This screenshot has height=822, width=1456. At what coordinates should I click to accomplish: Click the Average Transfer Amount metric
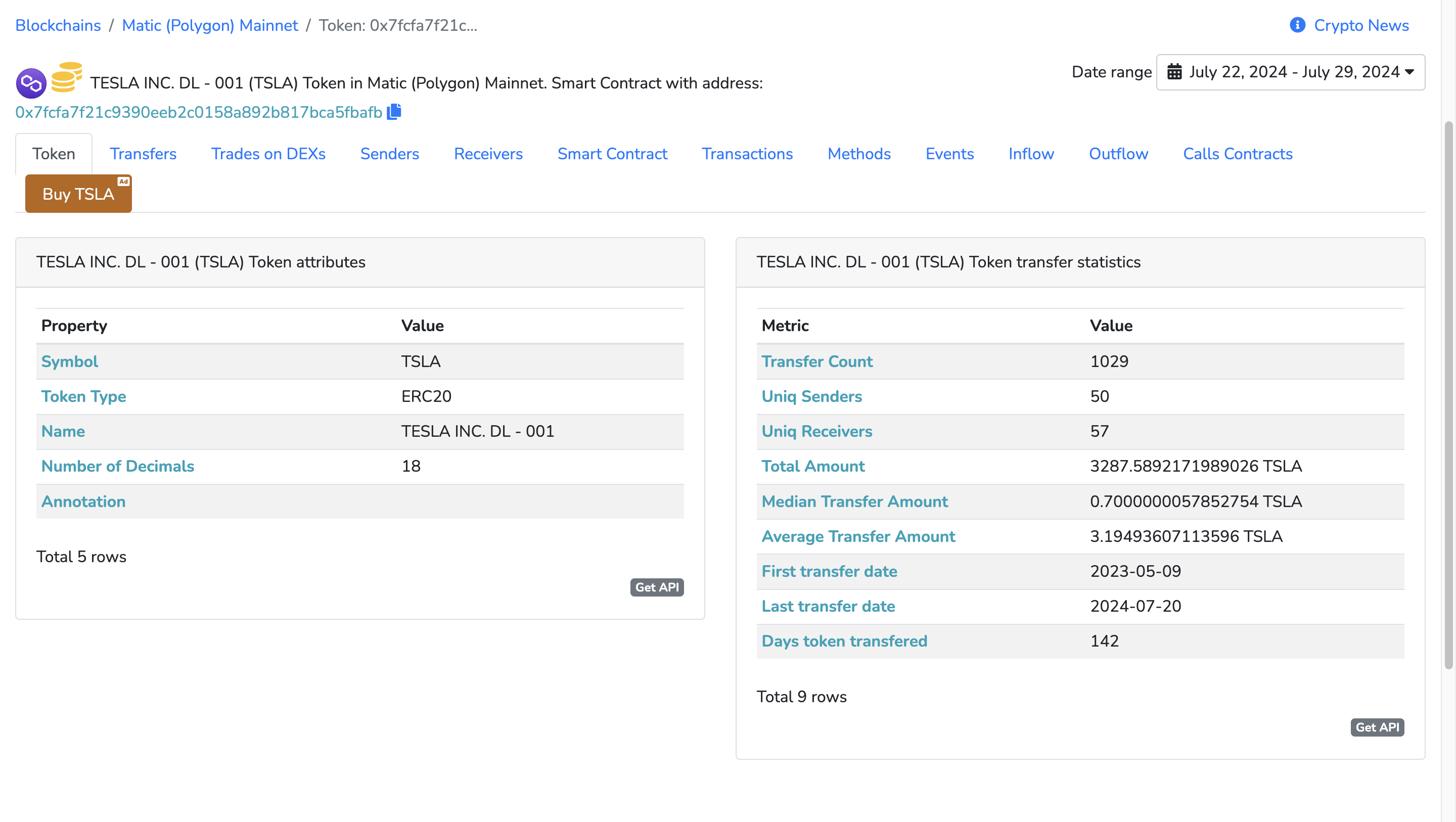click(x=858, y=536)
